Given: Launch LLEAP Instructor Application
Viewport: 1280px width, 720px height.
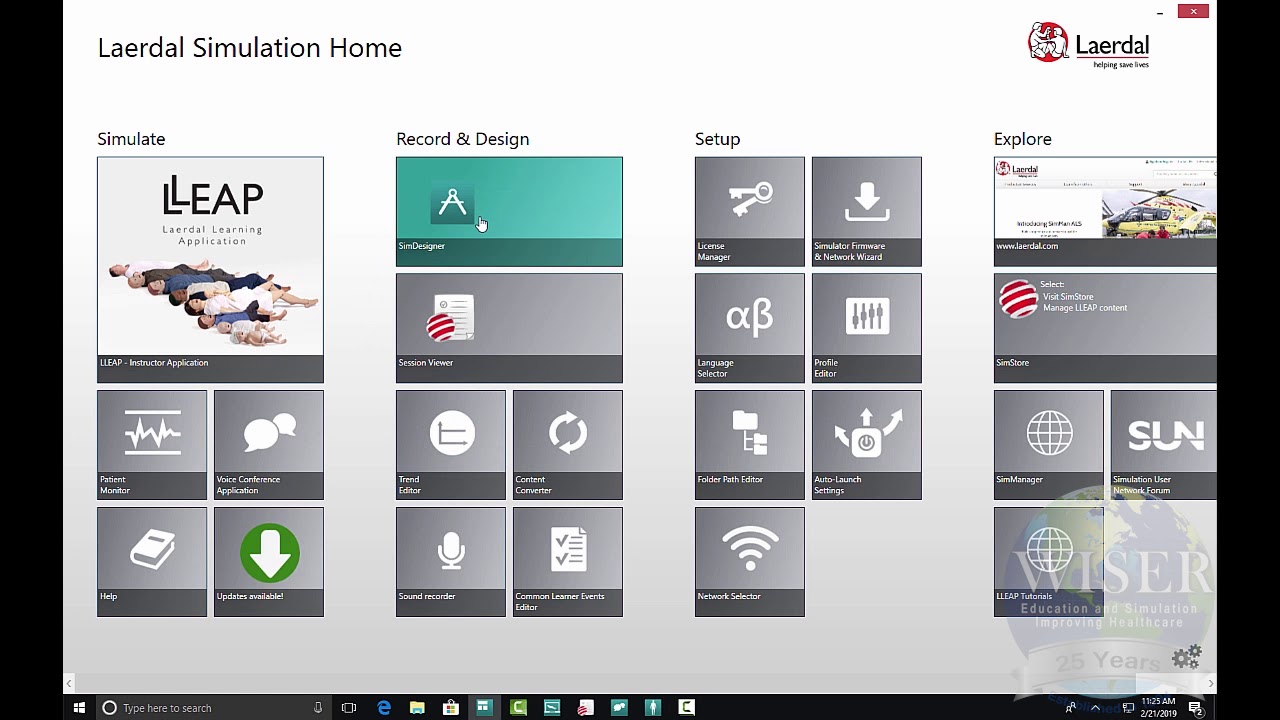Looking at the screenshot, I should click(x=210, y=270).
